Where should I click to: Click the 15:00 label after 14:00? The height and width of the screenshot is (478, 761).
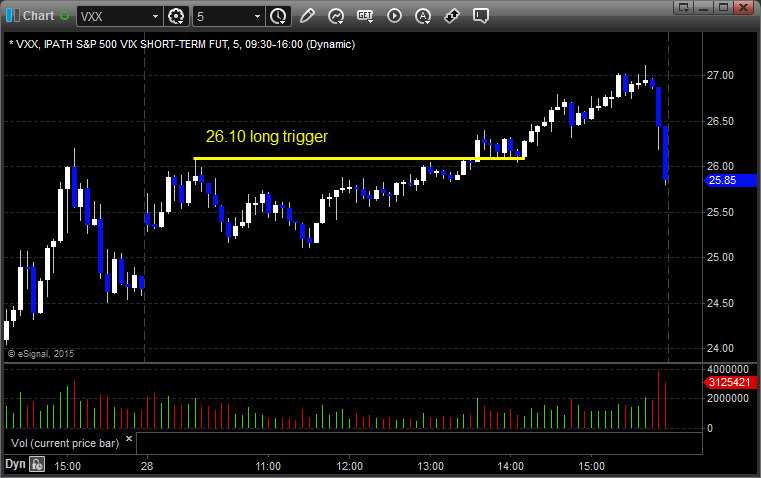point(592,466)
